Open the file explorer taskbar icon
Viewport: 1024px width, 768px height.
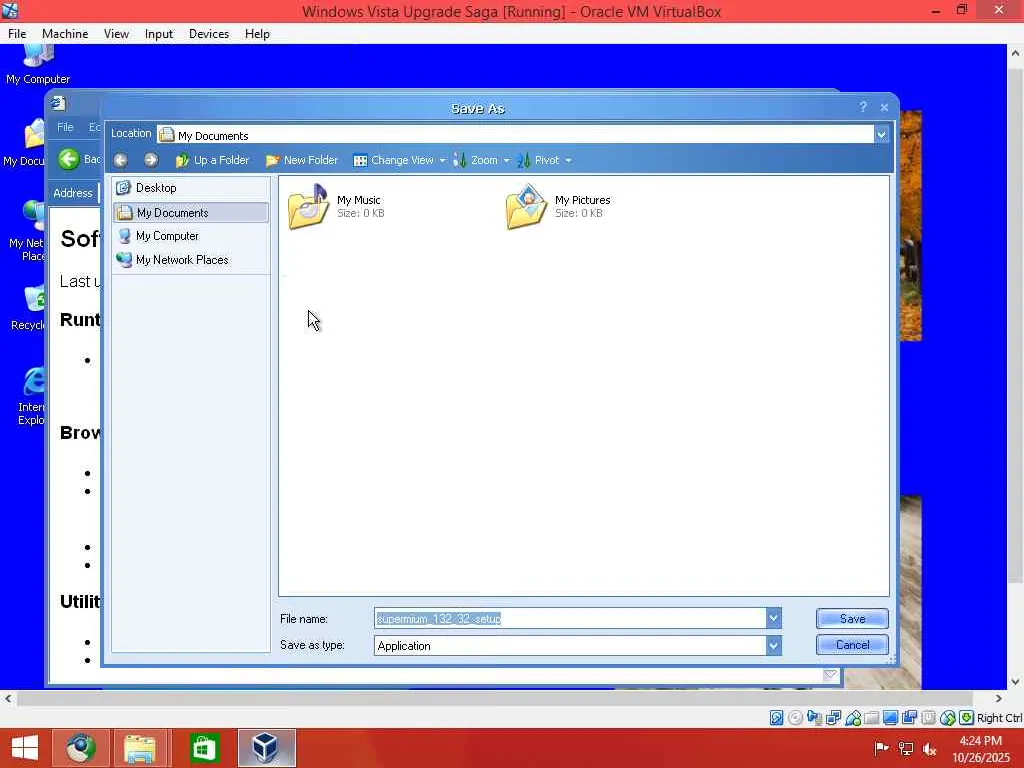point(139,748)
